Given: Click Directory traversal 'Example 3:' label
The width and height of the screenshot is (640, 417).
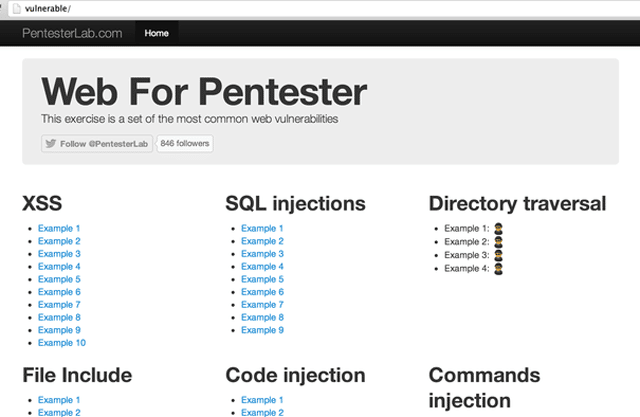Looking at the screenshot, I should coord(467,255).
